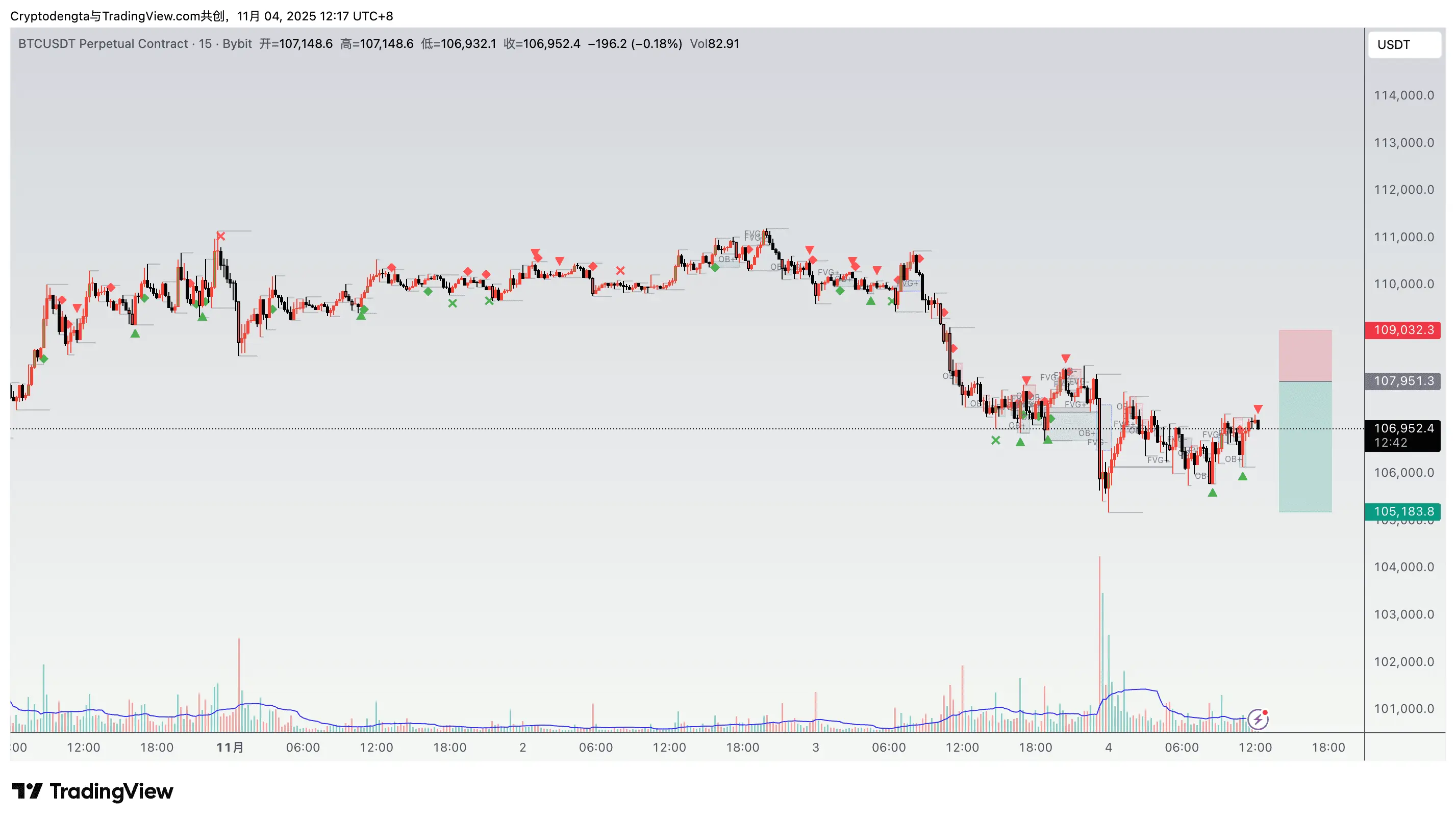Click the Cryptodengta与TradingView.com publisher text
The height and width of the screenshot is (822, 1456).
[x=117, y=16]
